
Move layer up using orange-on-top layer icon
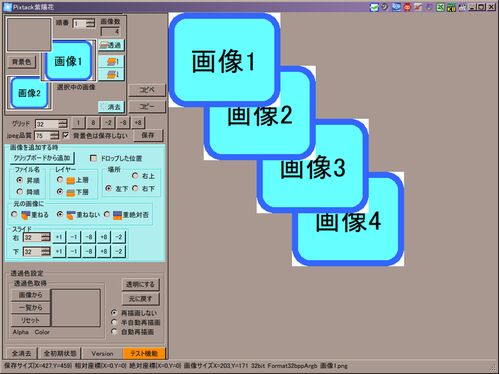coord(111,61)
